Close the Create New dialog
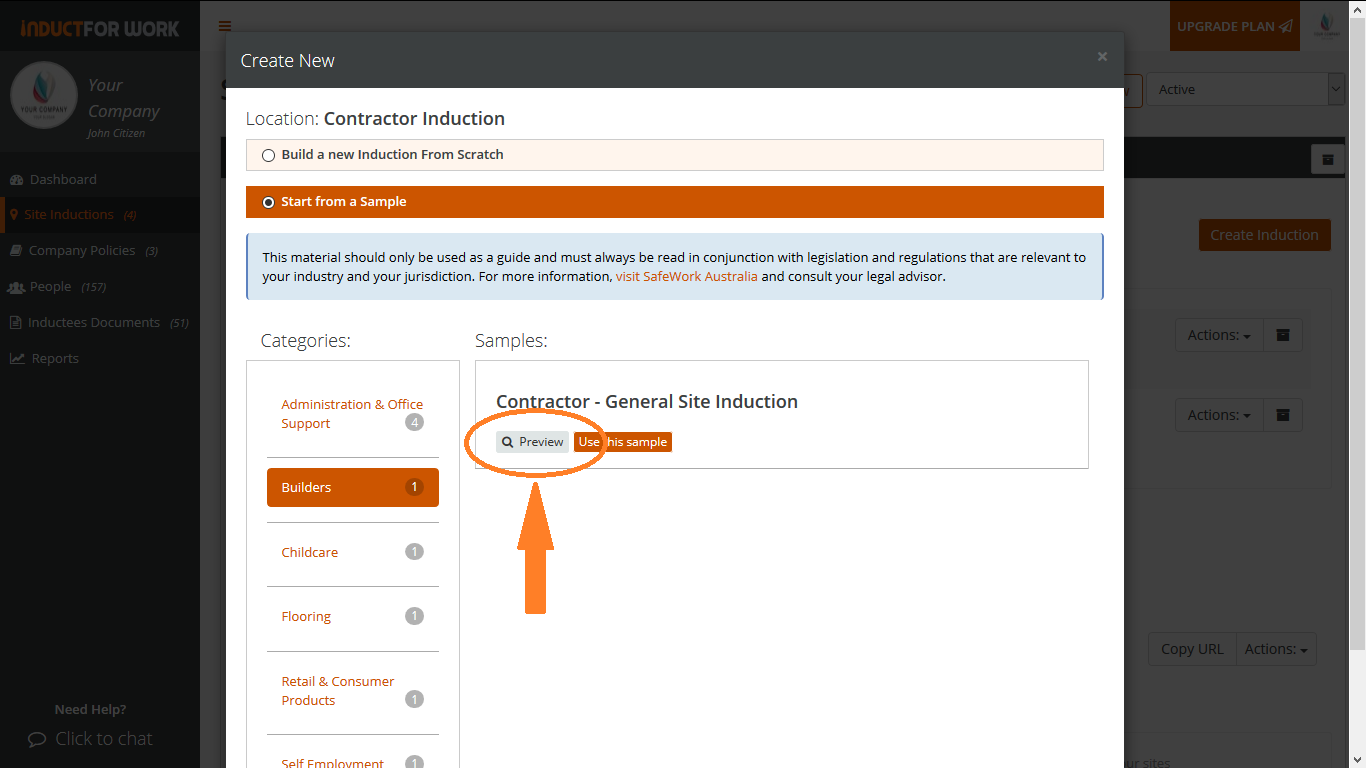Image resolution: width=1366 pixels, height=768 pixels. [1102, 57]
